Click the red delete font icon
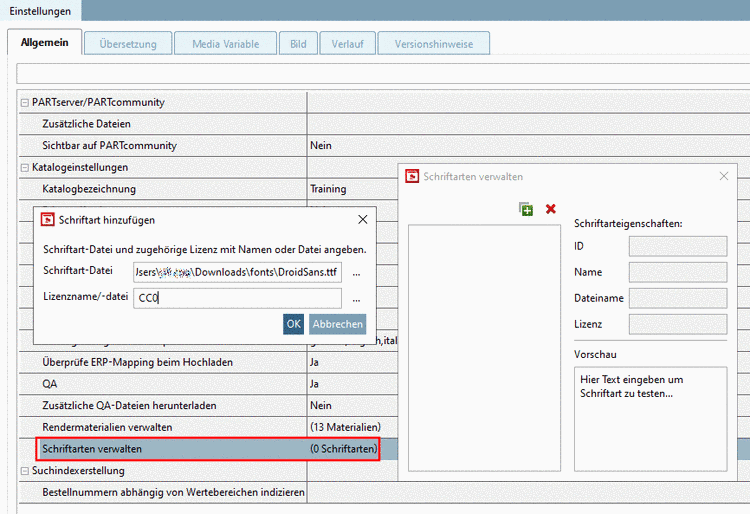The width and height of the screenshot is (750, 514). pyautogui.click(x=551, y=208)
